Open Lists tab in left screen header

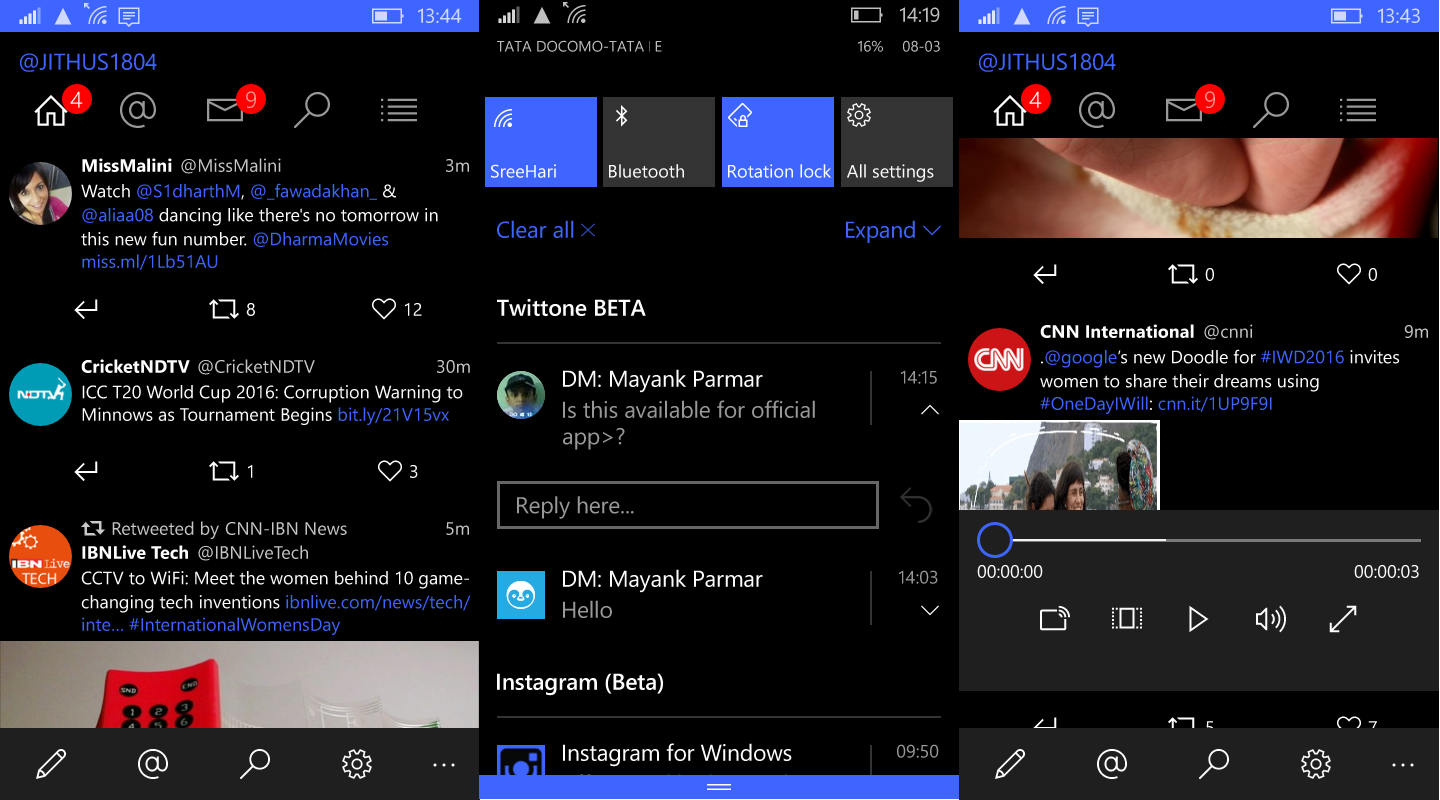tap(399, 111)
